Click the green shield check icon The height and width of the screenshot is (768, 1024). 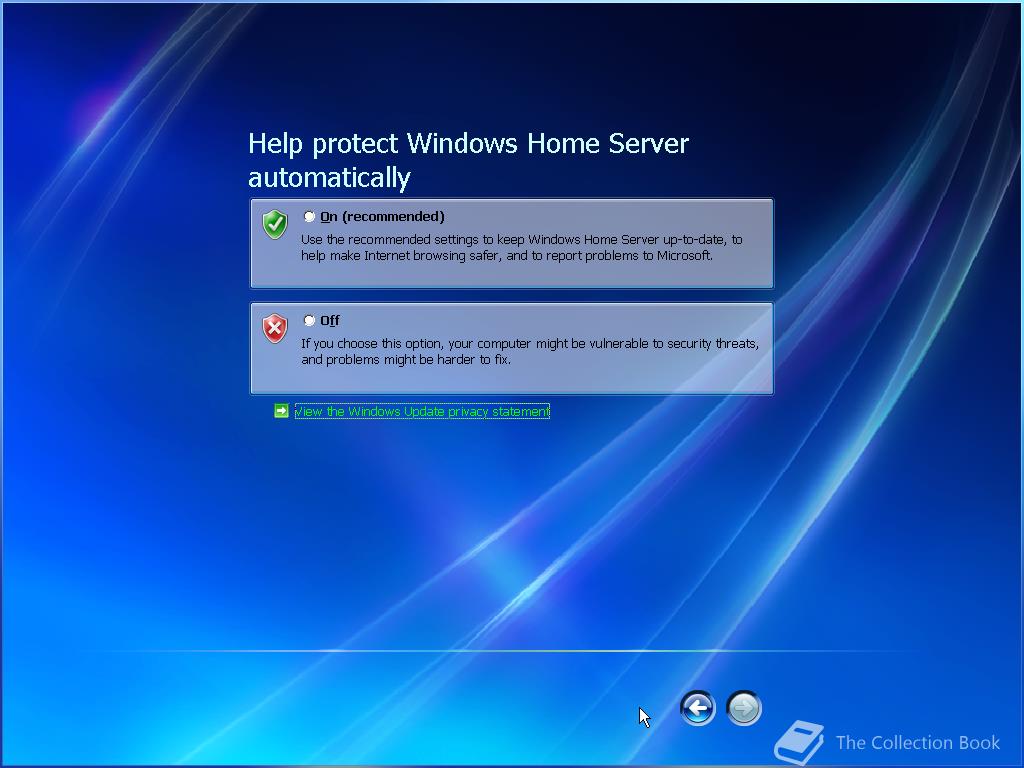pos(275,225)
